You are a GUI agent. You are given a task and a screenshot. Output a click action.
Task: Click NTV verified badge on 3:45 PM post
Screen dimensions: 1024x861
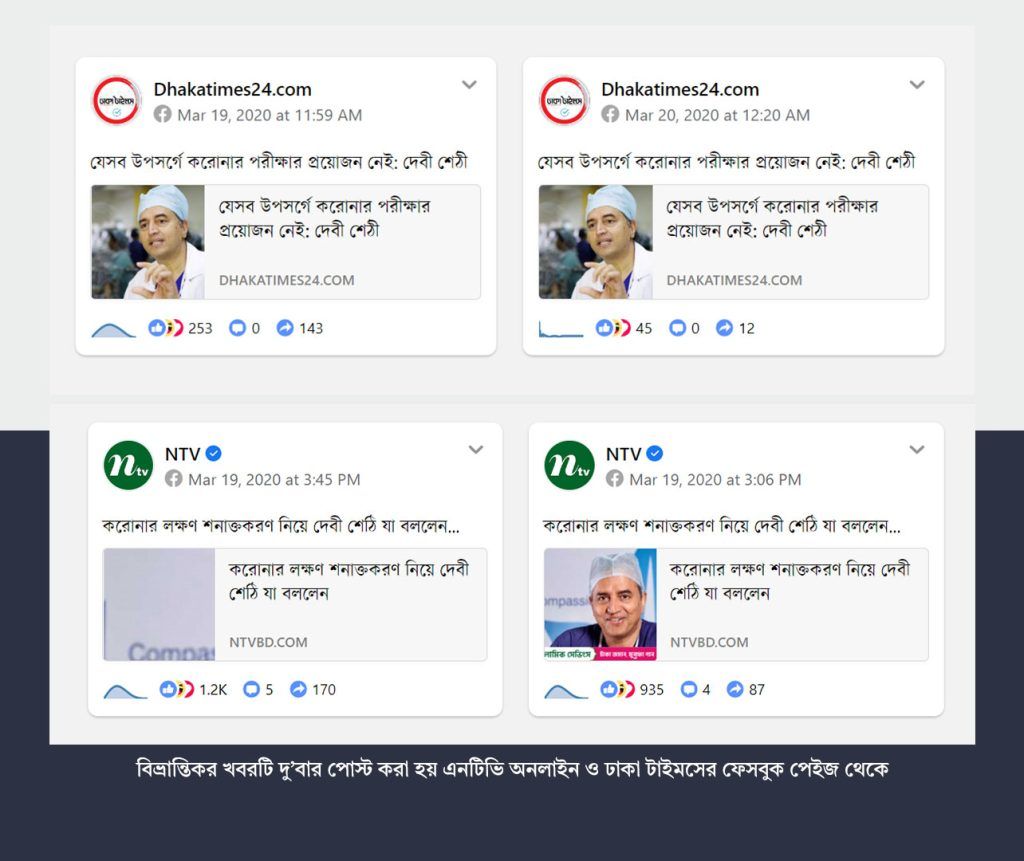click(x=214, y=453)
